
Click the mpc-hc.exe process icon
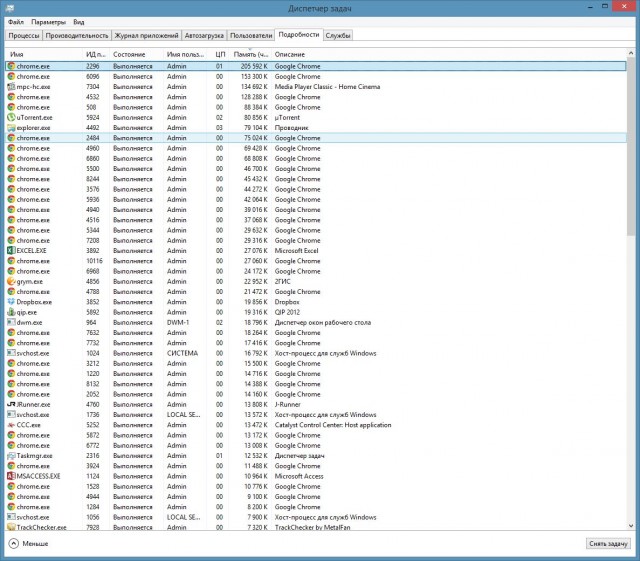(x=11, y=87)
